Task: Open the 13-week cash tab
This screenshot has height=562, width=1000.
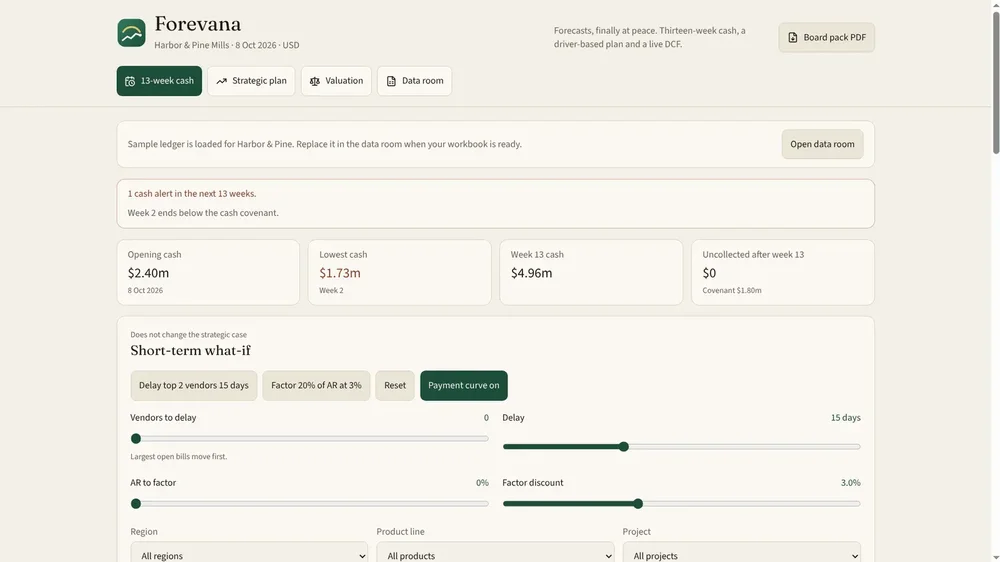Action: [159, 81]
